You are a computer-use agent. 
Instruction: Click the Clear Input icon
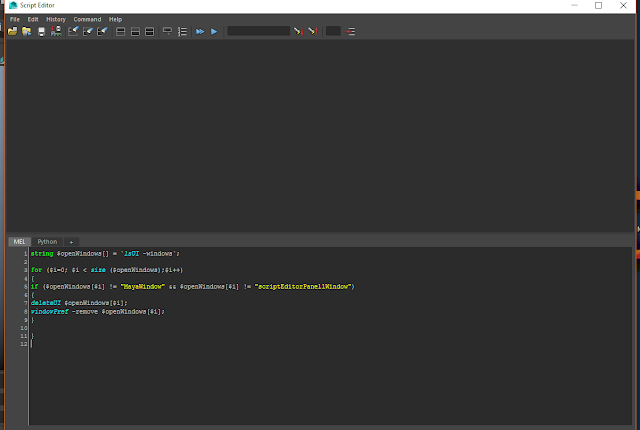point(88,31)
